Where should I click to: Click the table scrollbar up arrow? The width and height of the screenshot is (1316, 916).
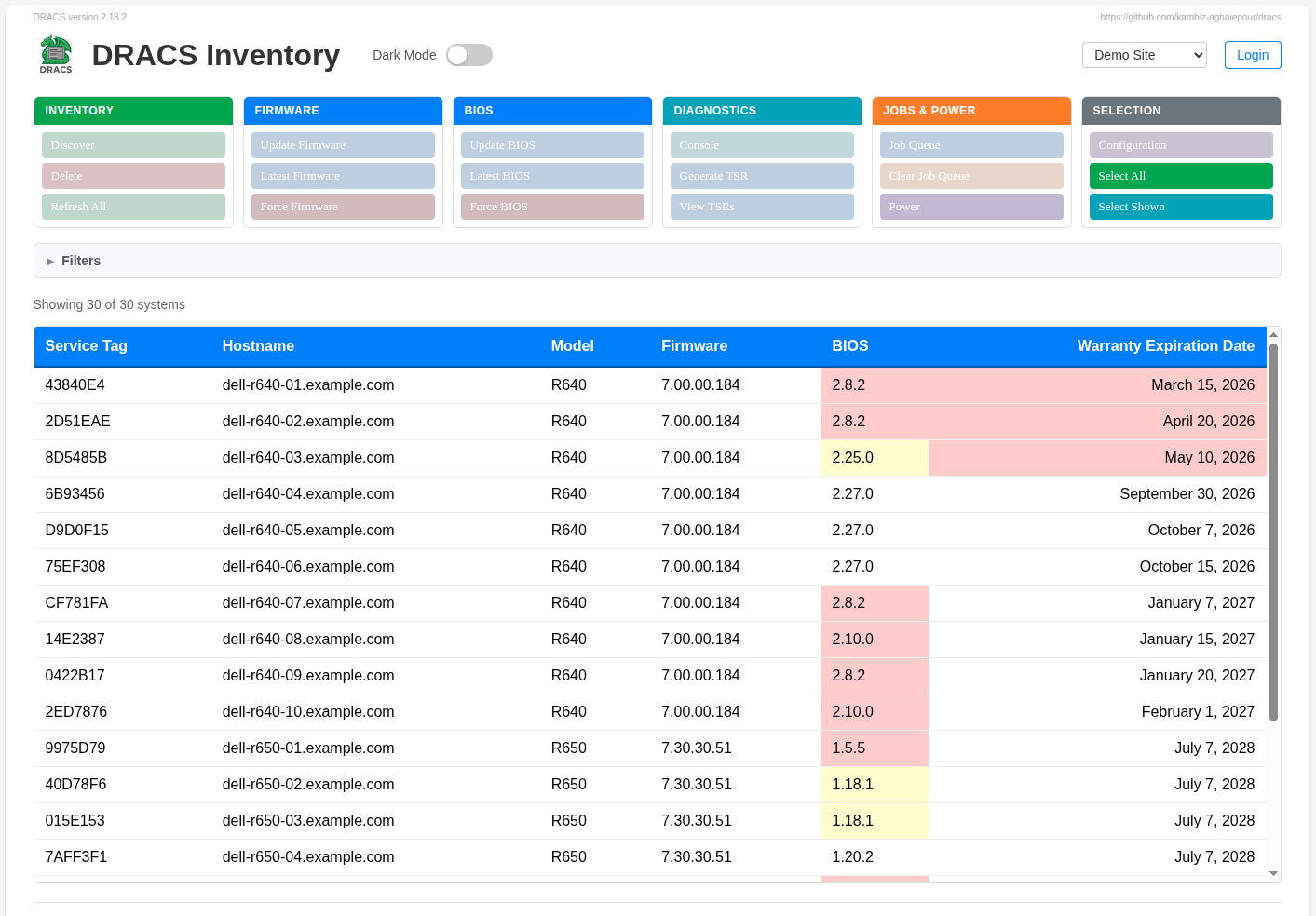pos(1273,334)
